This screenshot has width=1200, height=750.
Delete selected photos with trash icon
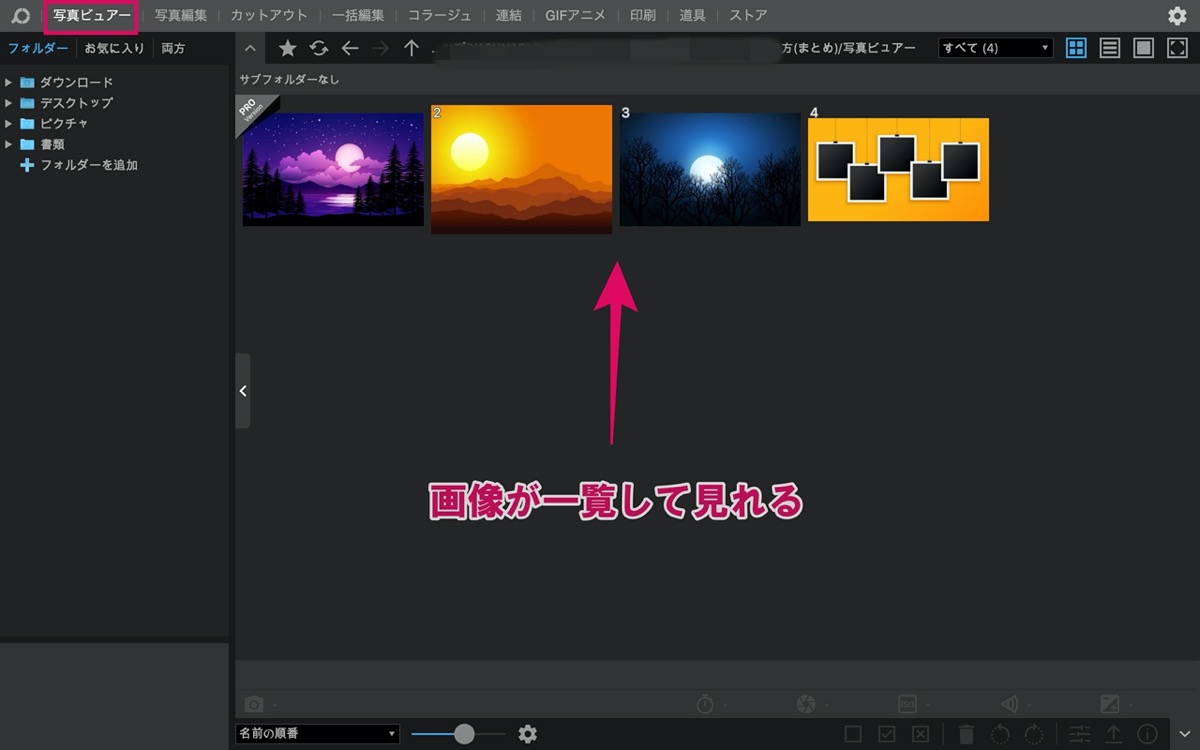tap(966, 734)
